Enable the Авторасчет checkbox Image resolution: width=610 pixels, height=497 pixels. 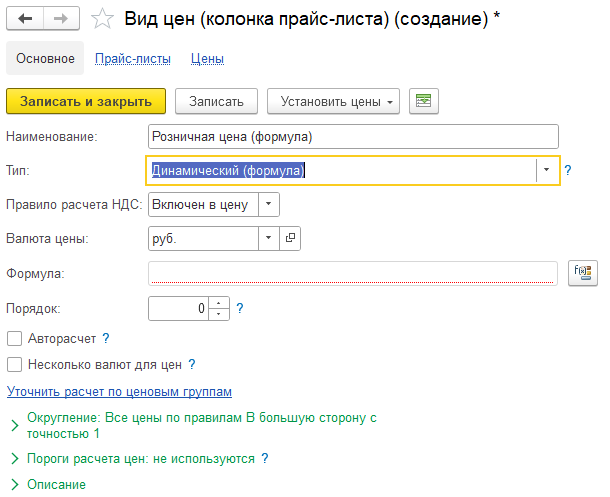pos(14,339)
